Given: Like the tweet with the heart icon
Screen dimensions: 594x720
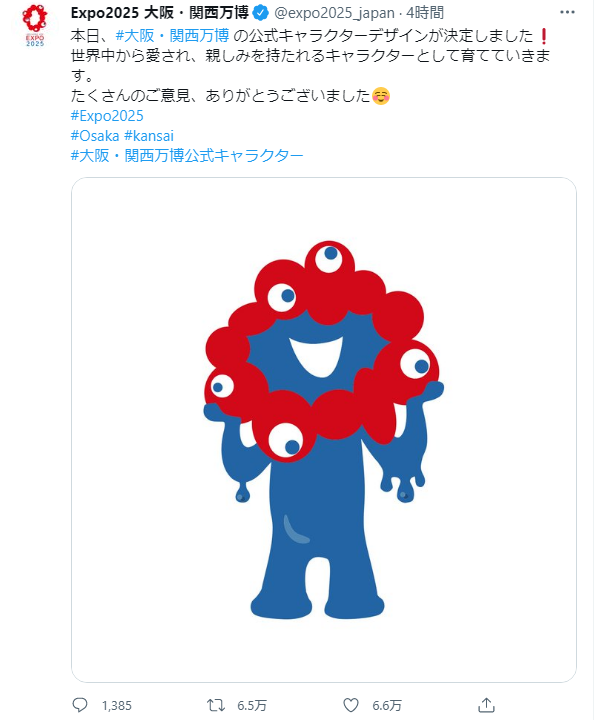Looking at the screenshot, I should point(351,705).
